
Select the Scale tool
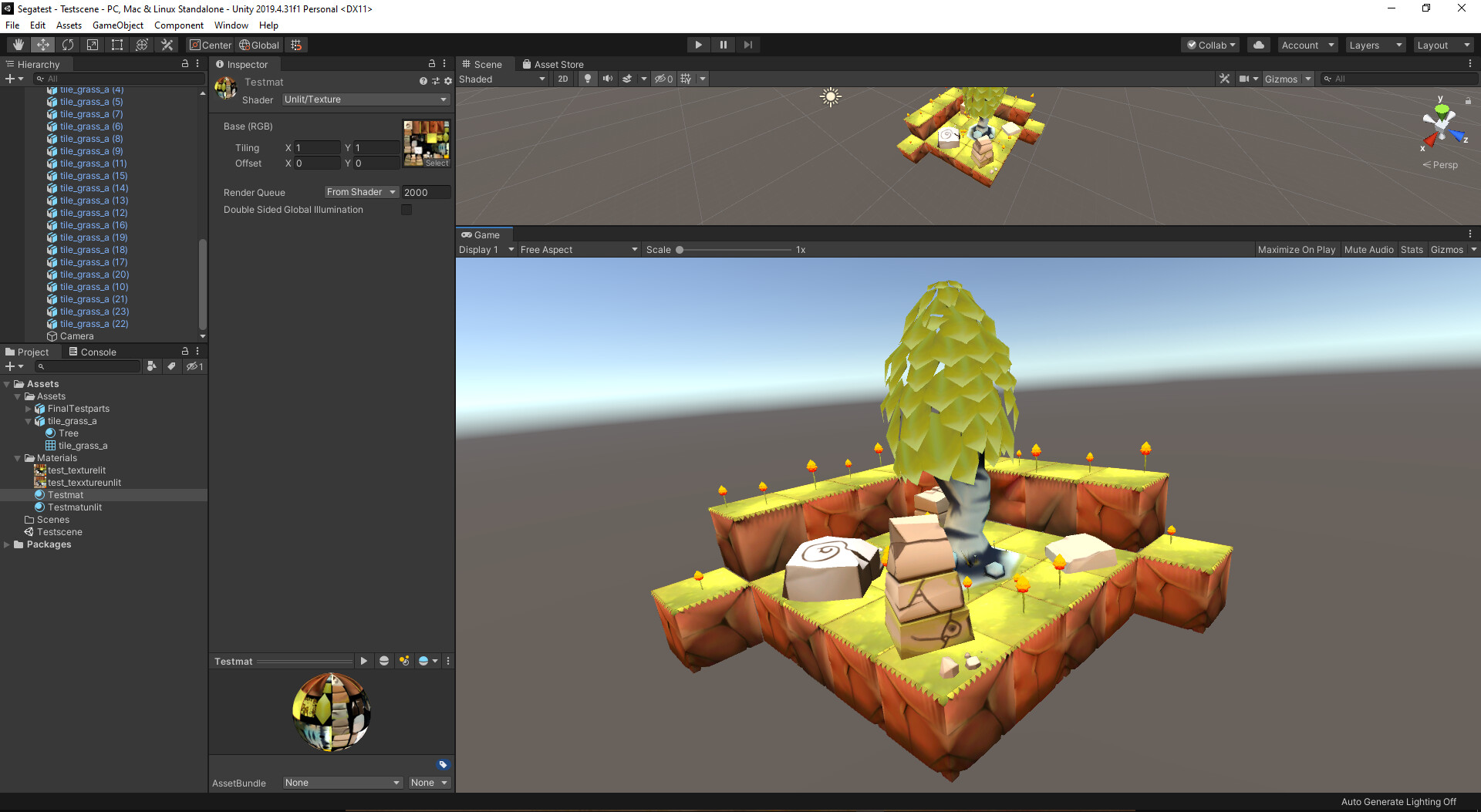pyautogui.click(x=92, y=44)
